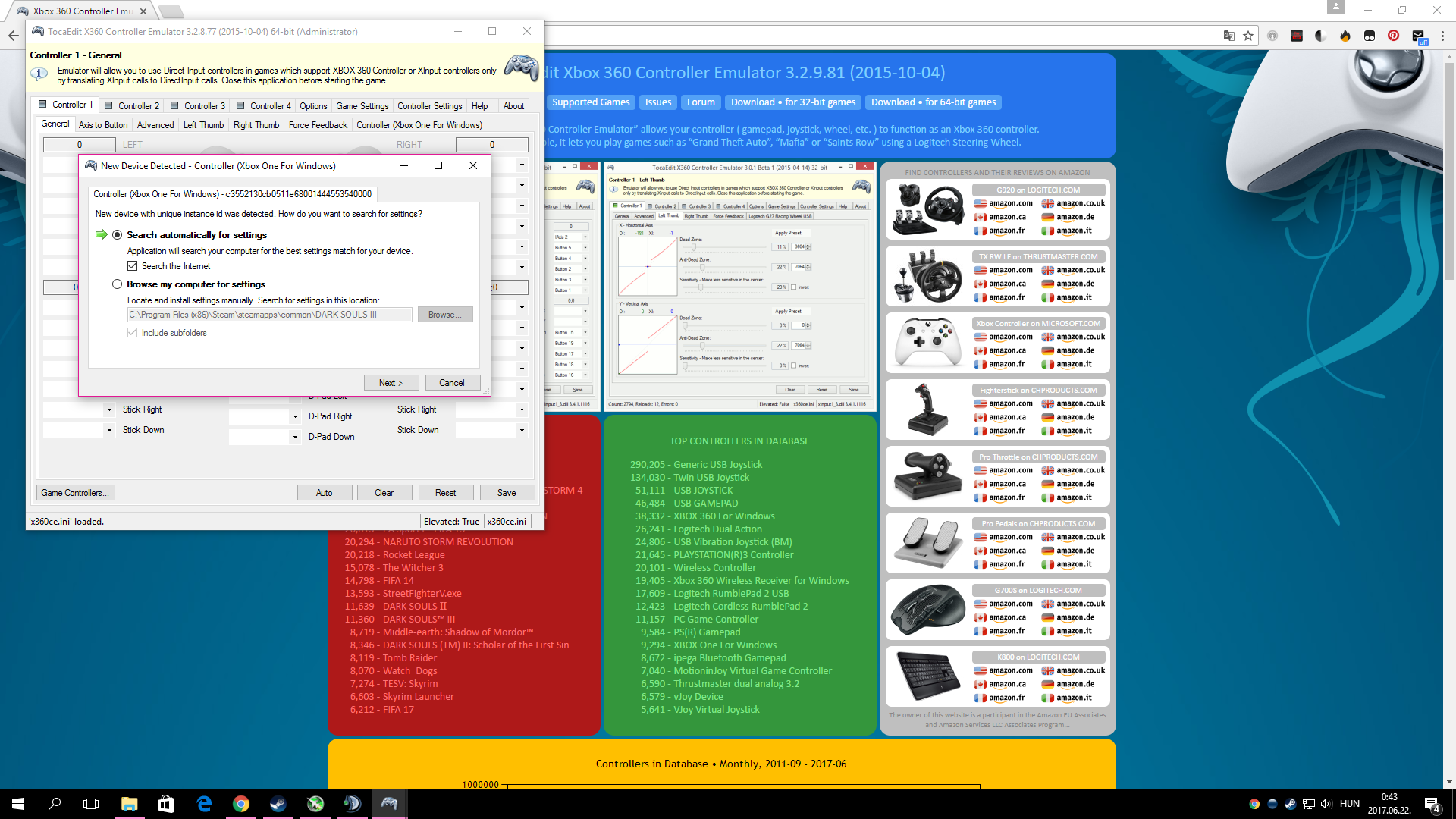This screenshot has width=1456, height=819.
Task: Open the D-Pad Right dropdown
Action: coord(295,416)
